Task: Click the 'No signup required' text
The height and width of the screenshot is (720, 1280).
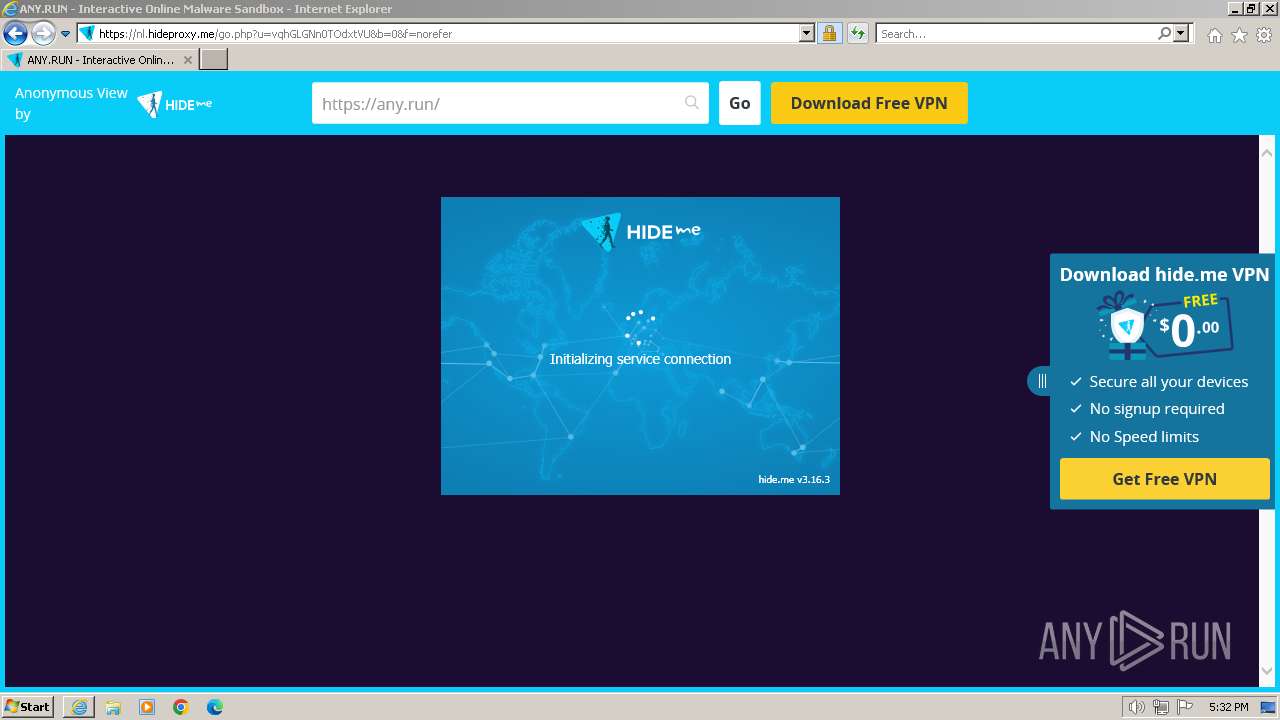Action: (1157, 409)
